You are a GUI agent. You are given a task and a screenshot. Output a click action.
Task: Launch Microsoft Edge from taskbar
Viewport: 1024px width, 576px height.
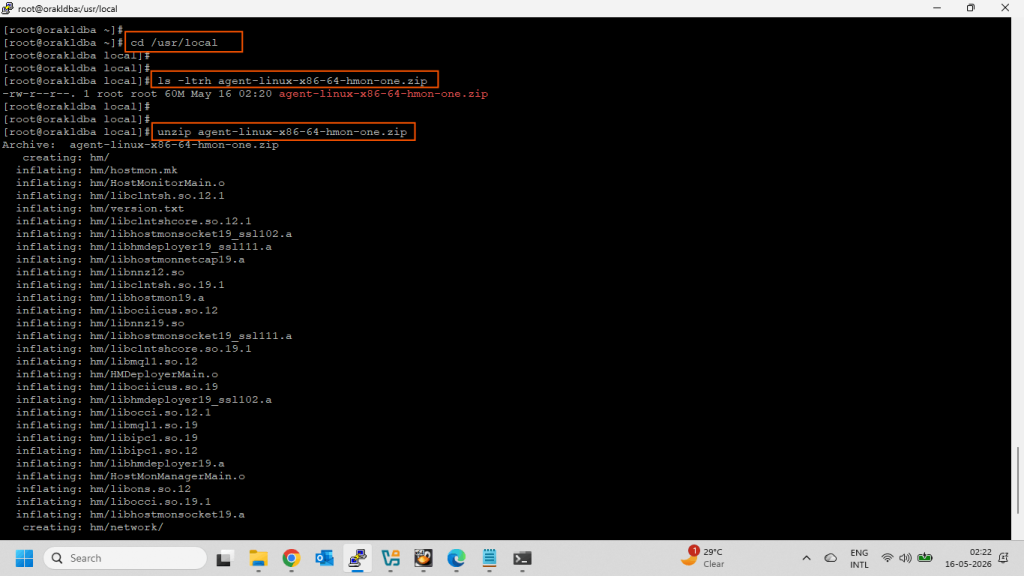click(456, 558)
